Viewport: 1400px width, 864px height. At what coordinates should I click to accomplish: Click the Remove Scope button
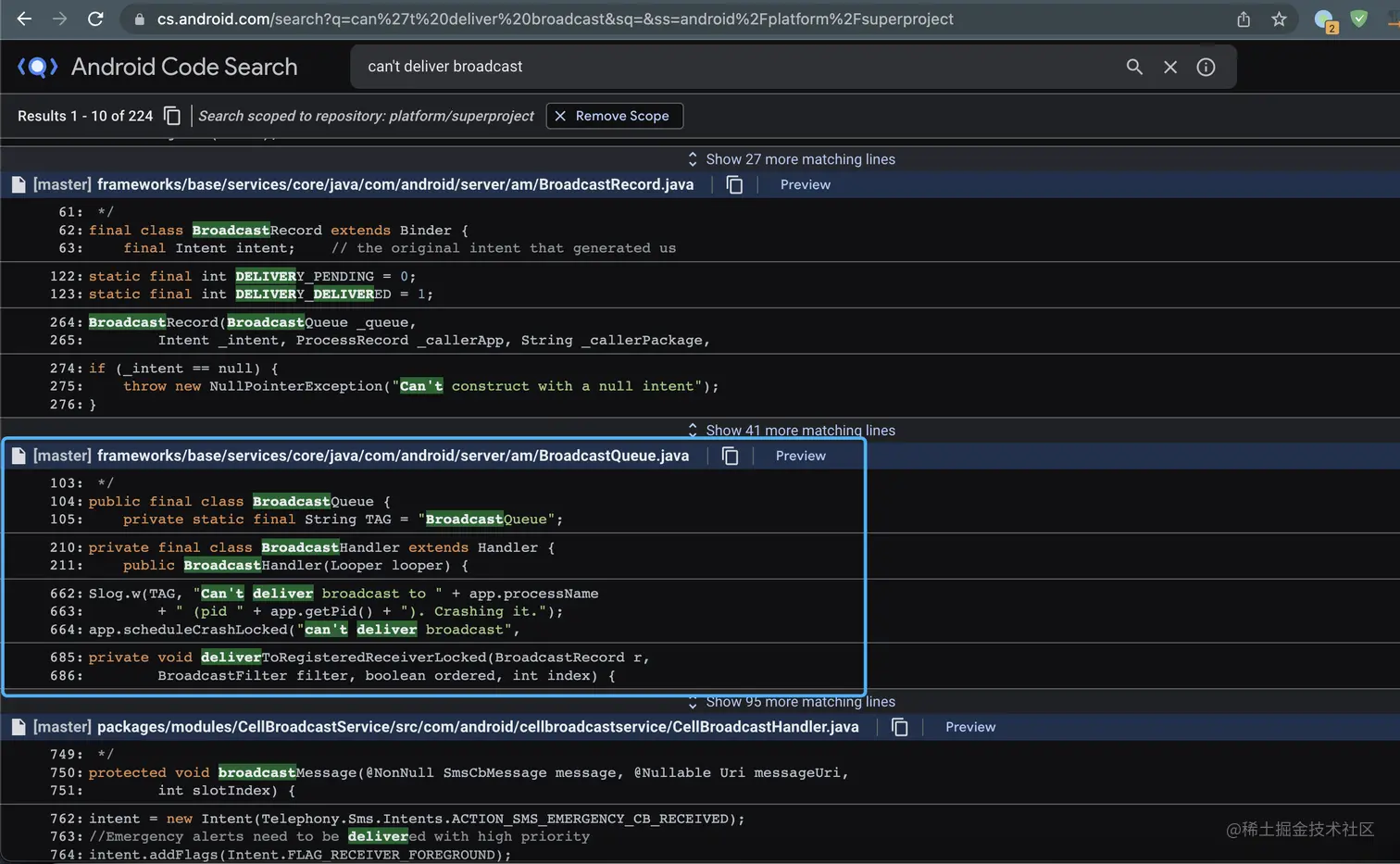[614, 116]
